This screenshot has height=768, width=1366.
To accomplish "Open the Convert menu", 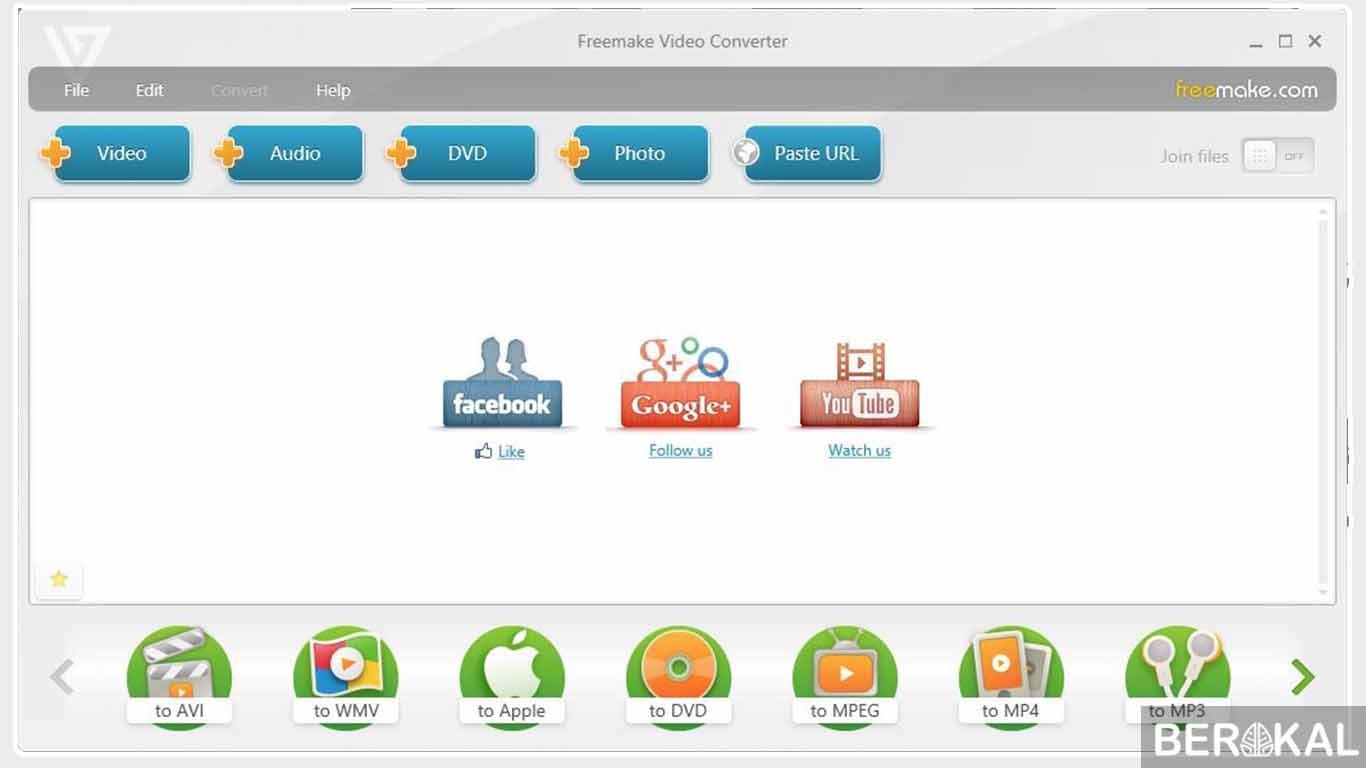I will pos(239,90).
